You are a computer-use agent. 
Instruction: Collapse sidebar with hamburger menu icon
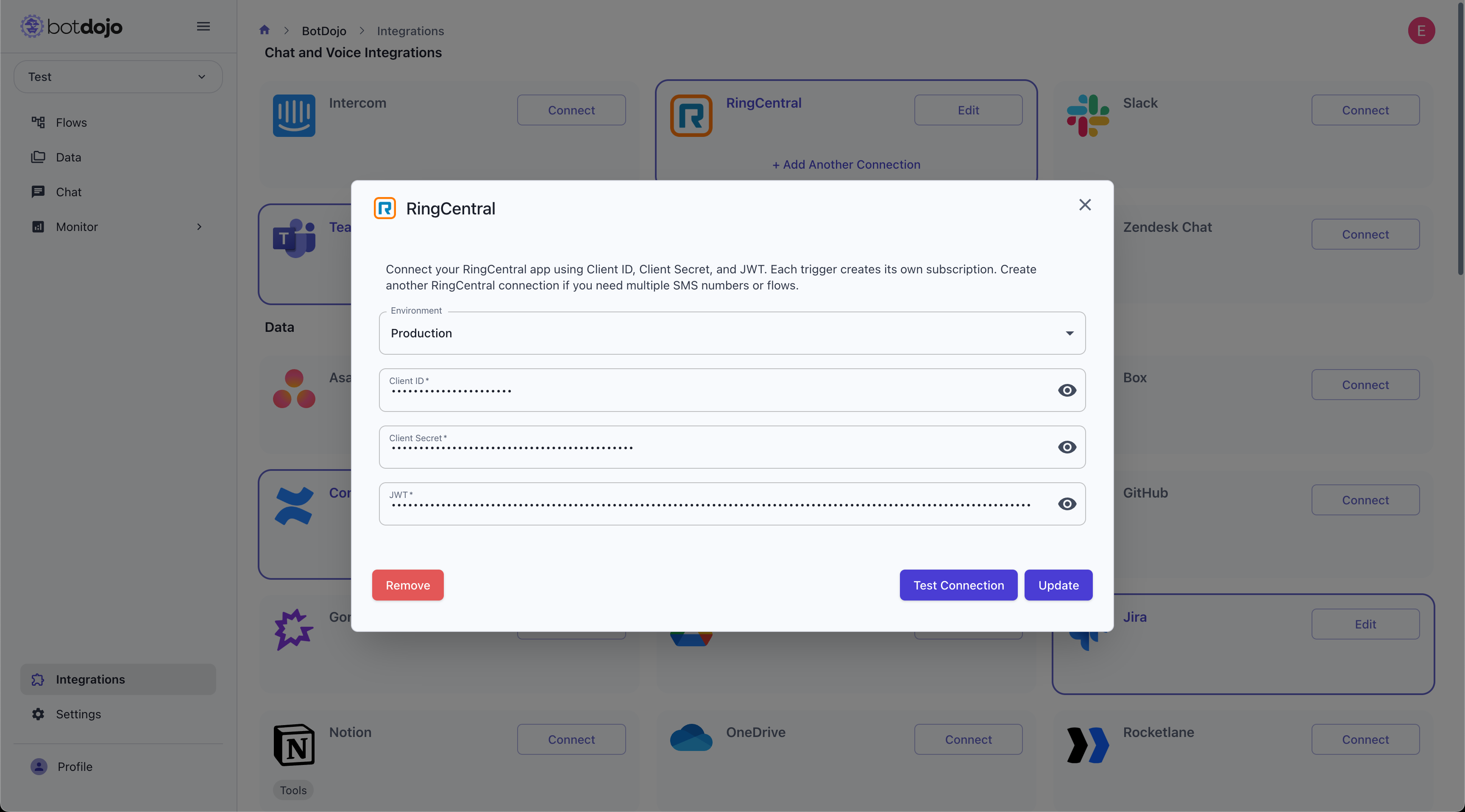[203, 26]
